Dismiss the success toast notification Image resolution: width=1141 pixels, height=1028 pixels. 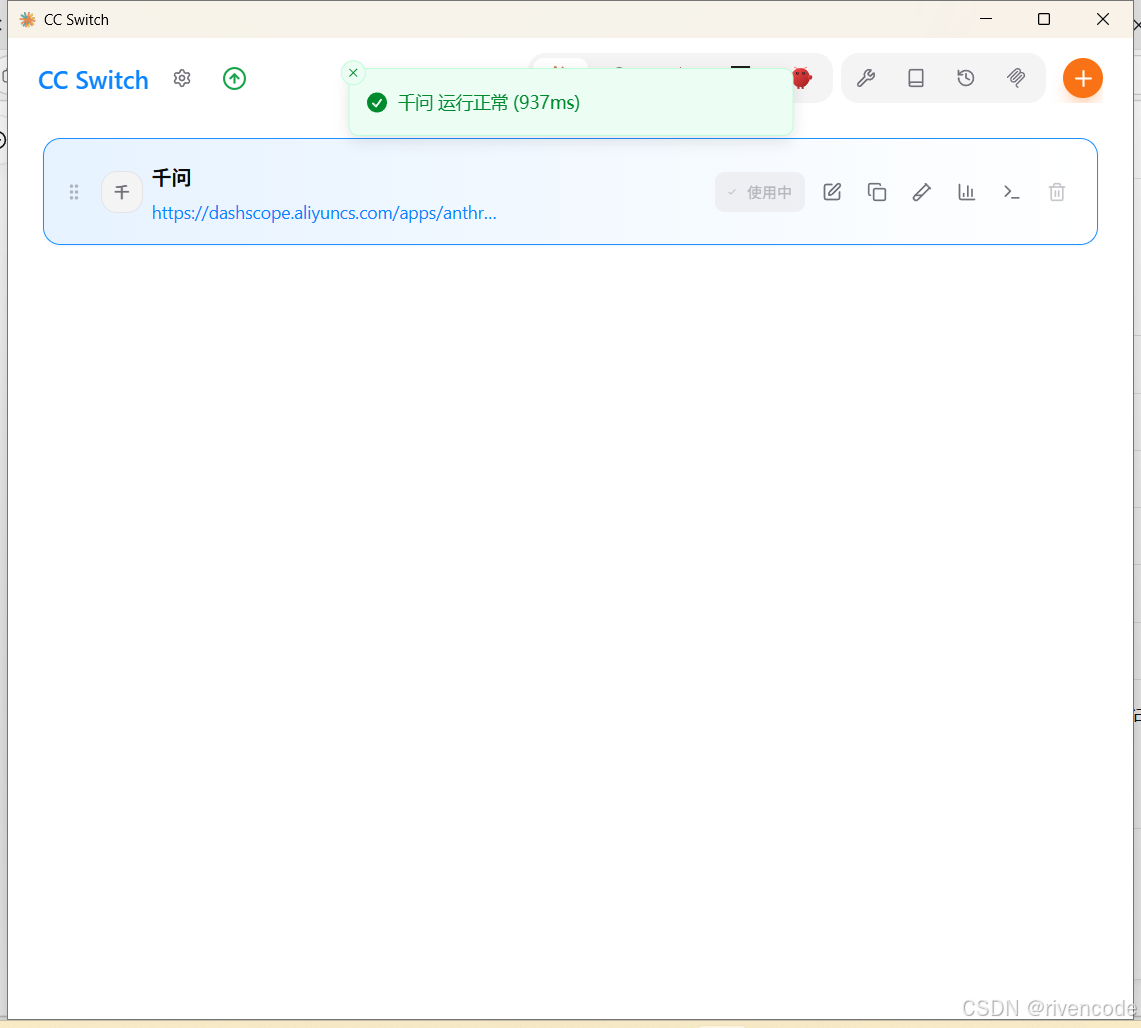click(x=353, y=73)
